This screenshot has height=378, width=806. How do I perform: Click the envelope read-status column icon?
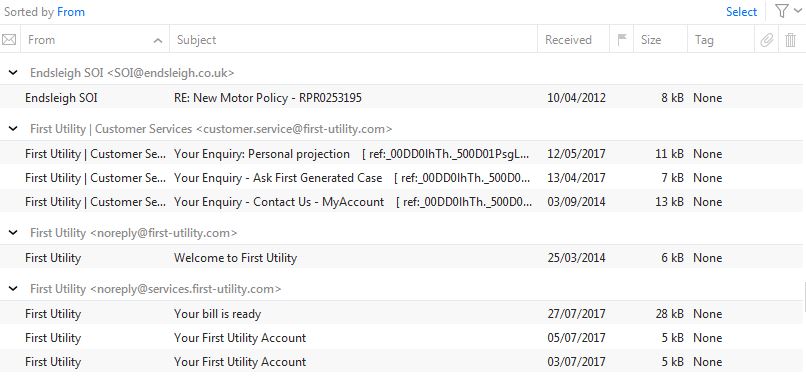(9, 40)
